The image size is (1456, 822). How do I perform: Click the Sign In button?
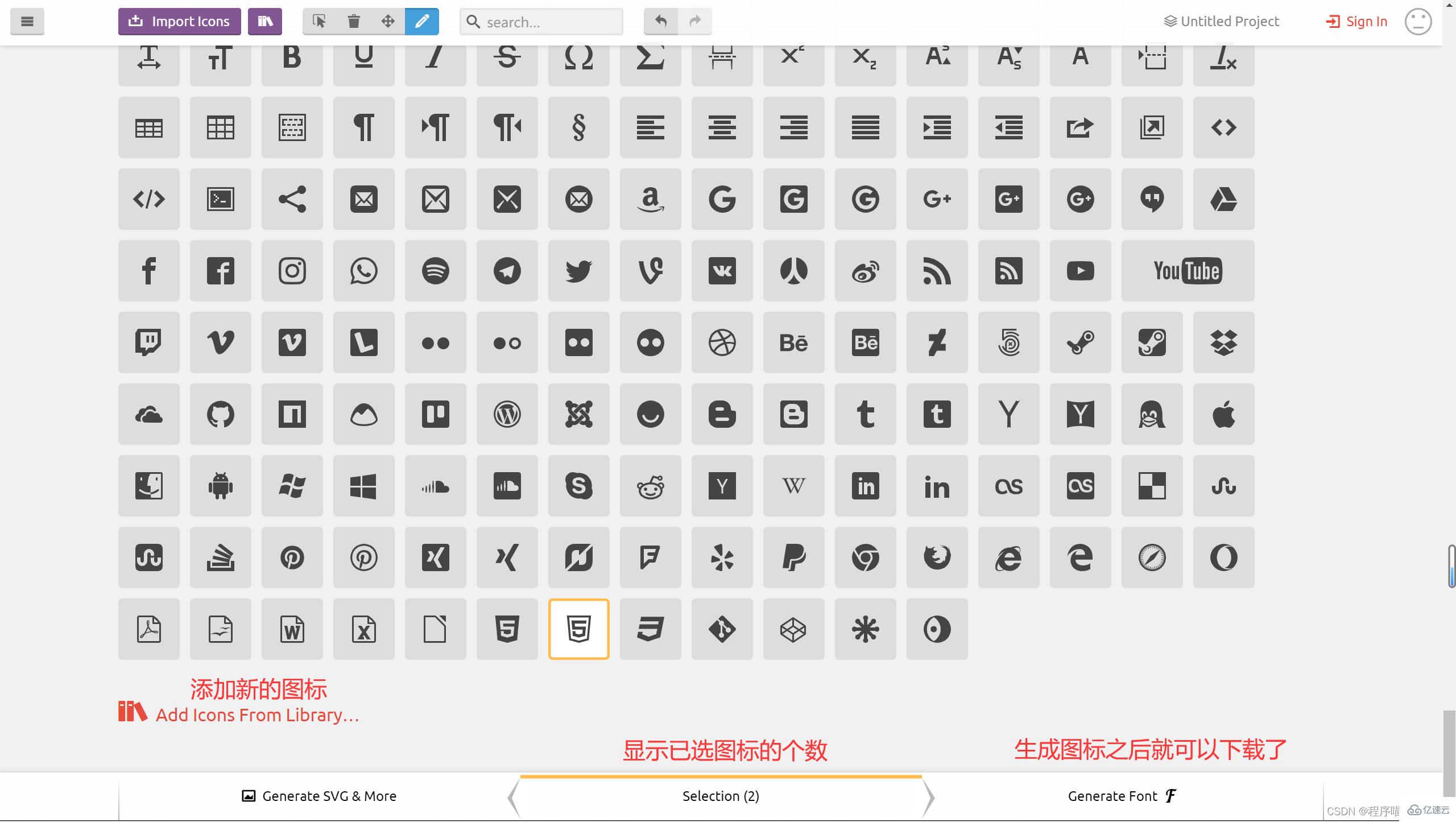click(x=1356, y=21)
